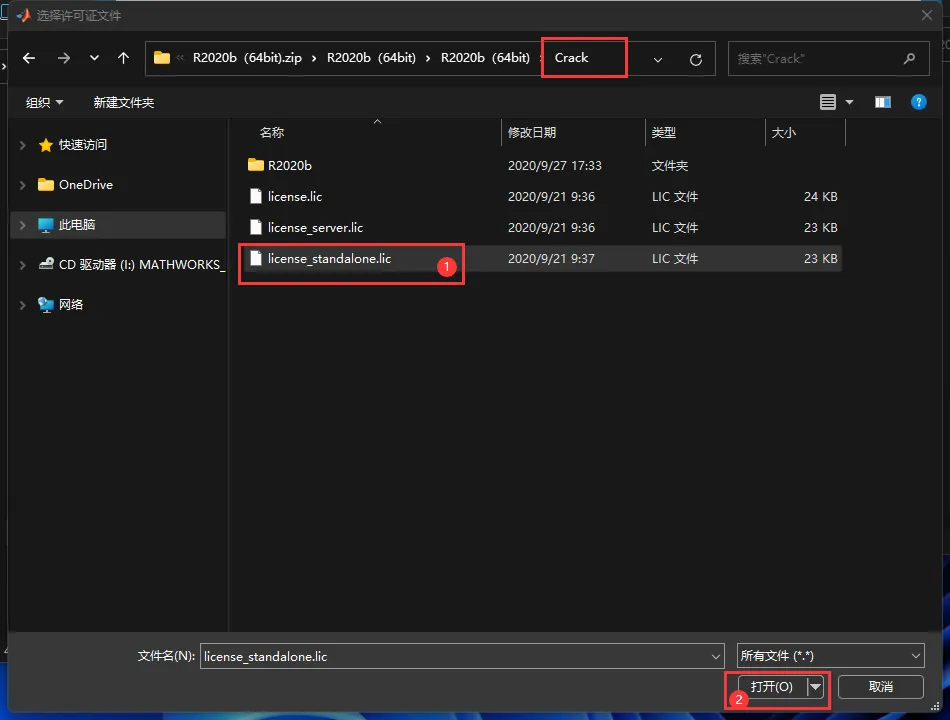950x720 pixels.
Task: Sort by the 类型 column header
Action: [663, 133]
